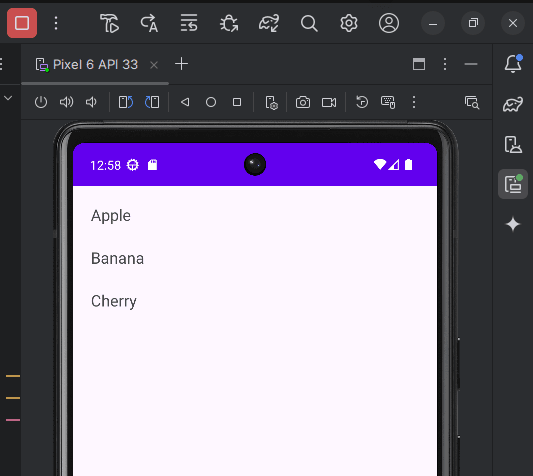This screenshot has height=476, width=533.
Task: Rotate the device left
Action: (x=125, y=102)
